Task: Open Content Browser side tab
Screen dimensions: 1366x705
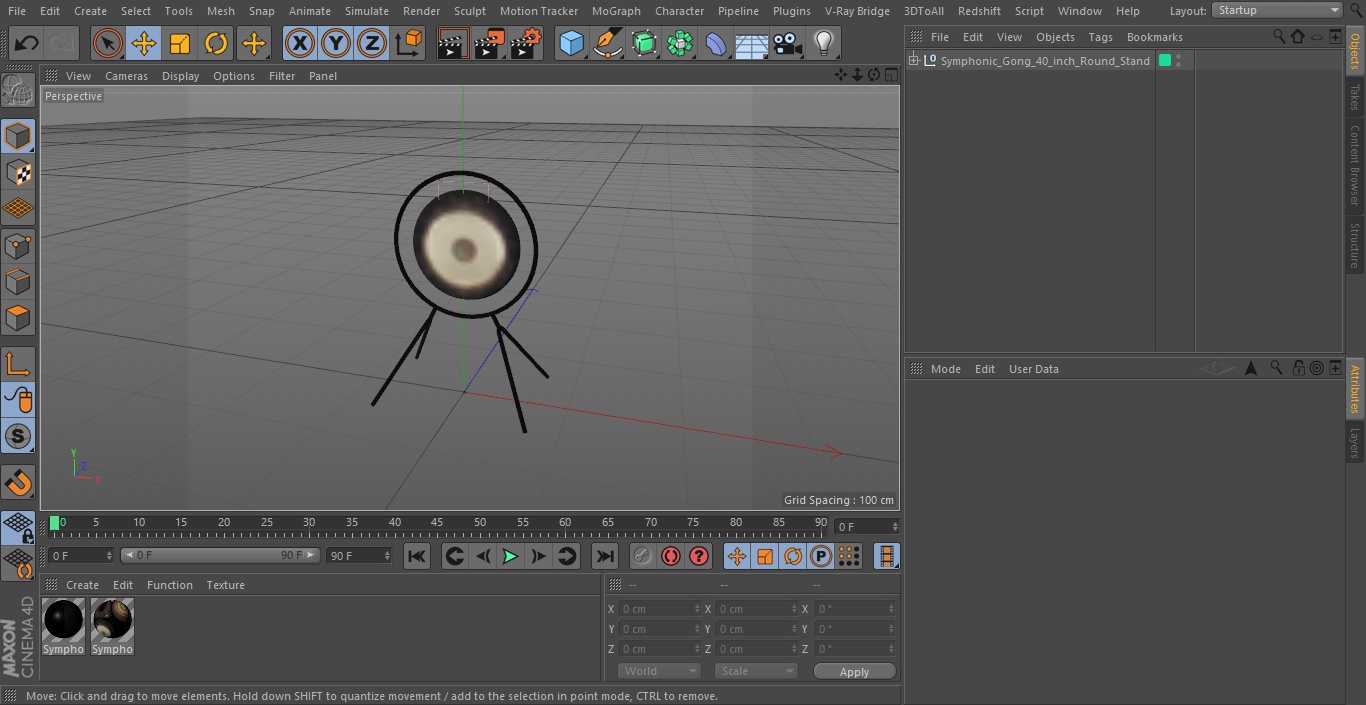Action: (x=1355, y=165)
